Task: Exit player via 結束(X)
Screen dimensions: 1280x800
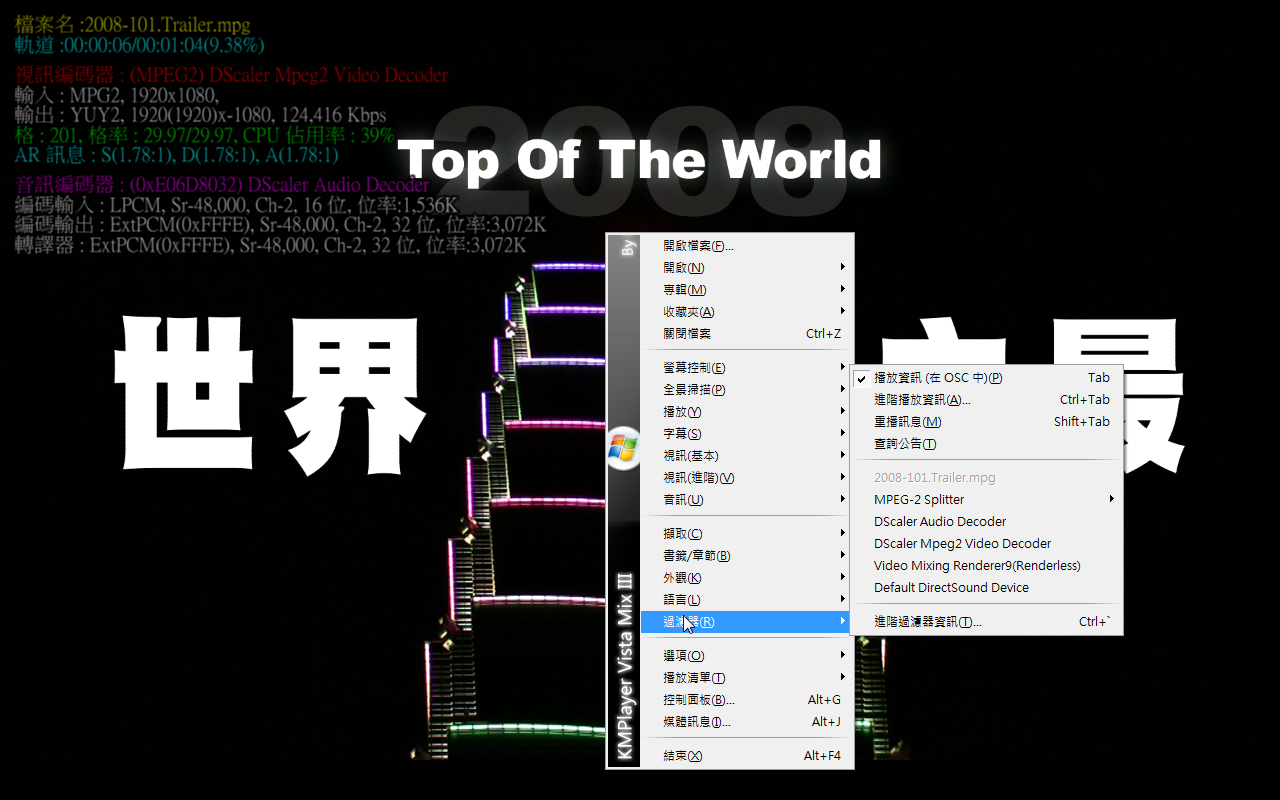Action: (x=682, y=756)
